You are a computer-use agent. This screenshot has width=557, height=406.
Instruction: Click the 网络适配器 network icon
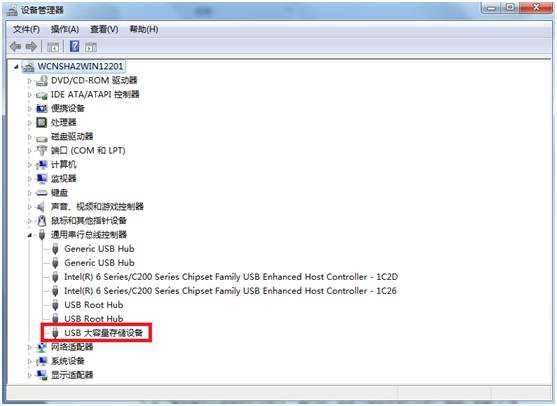[42, 347]
